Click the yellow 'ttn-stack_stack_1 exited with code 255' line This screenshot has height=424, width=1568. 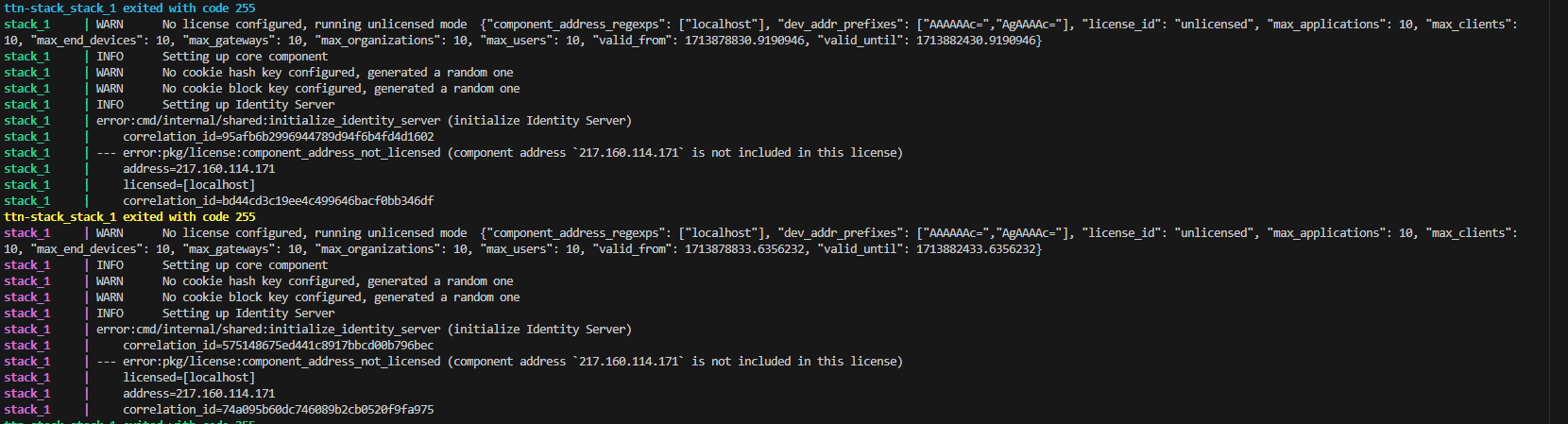pos(129,217)
